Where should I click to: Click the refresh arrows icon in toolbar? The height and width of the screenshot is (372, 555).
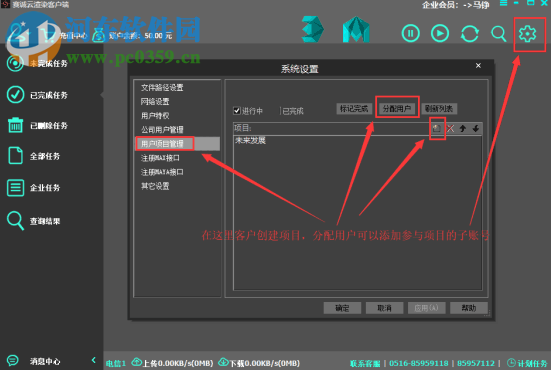point(469,34)
